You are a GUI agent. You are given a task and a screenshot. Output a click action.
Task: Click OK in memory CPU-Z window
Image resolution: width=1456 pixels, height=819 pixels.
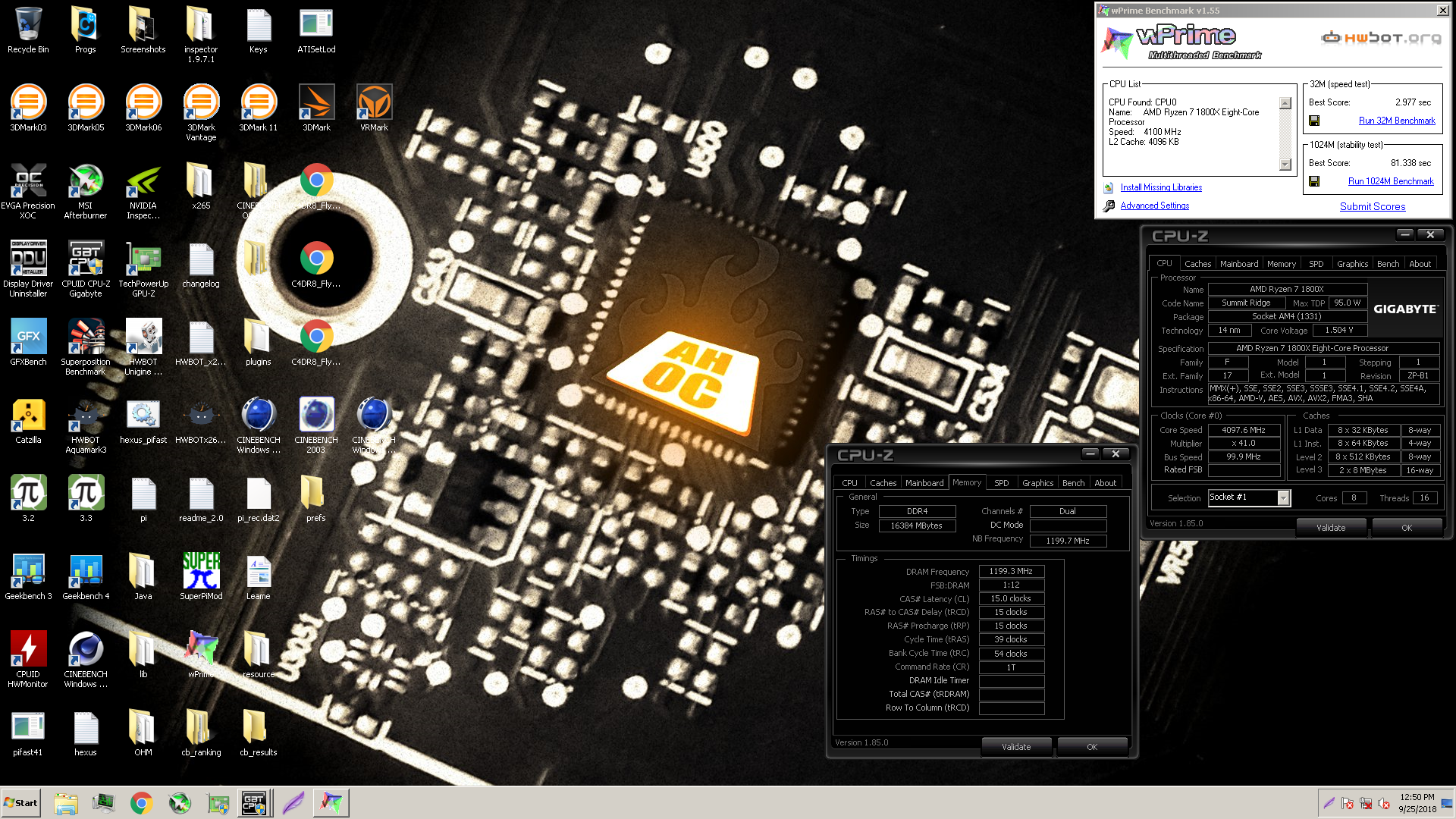click(x=1092, y=747)
